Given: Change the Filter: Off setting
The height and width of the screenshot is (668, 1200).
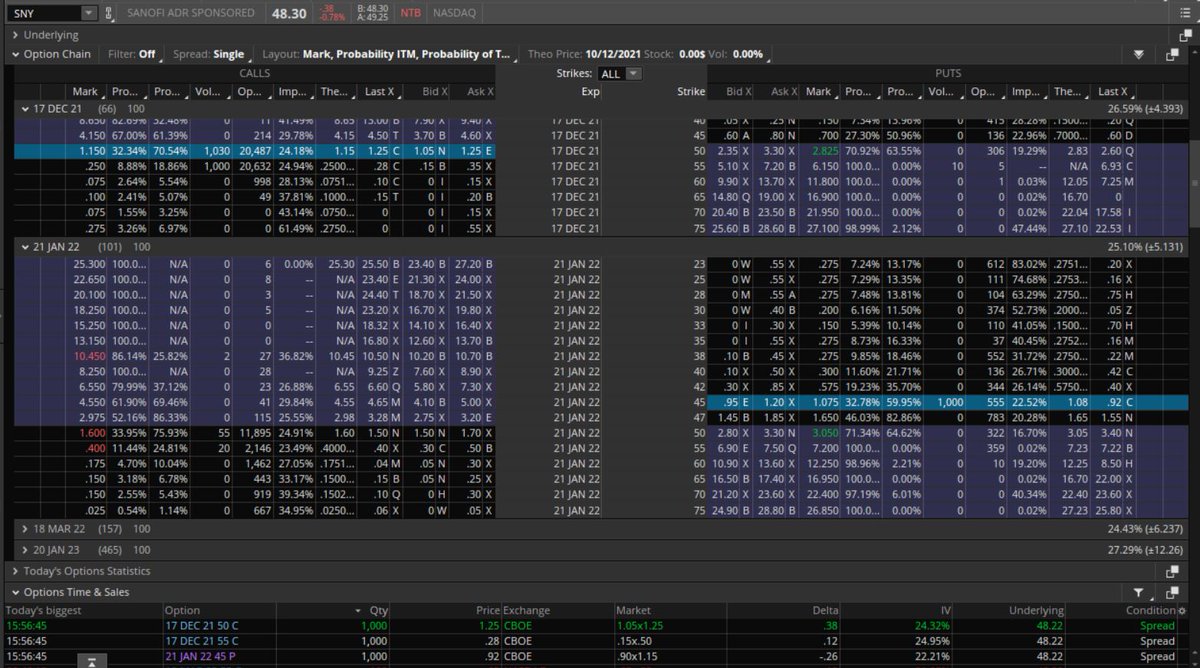Looking at the screenshot, I should (x=132, y=54).
